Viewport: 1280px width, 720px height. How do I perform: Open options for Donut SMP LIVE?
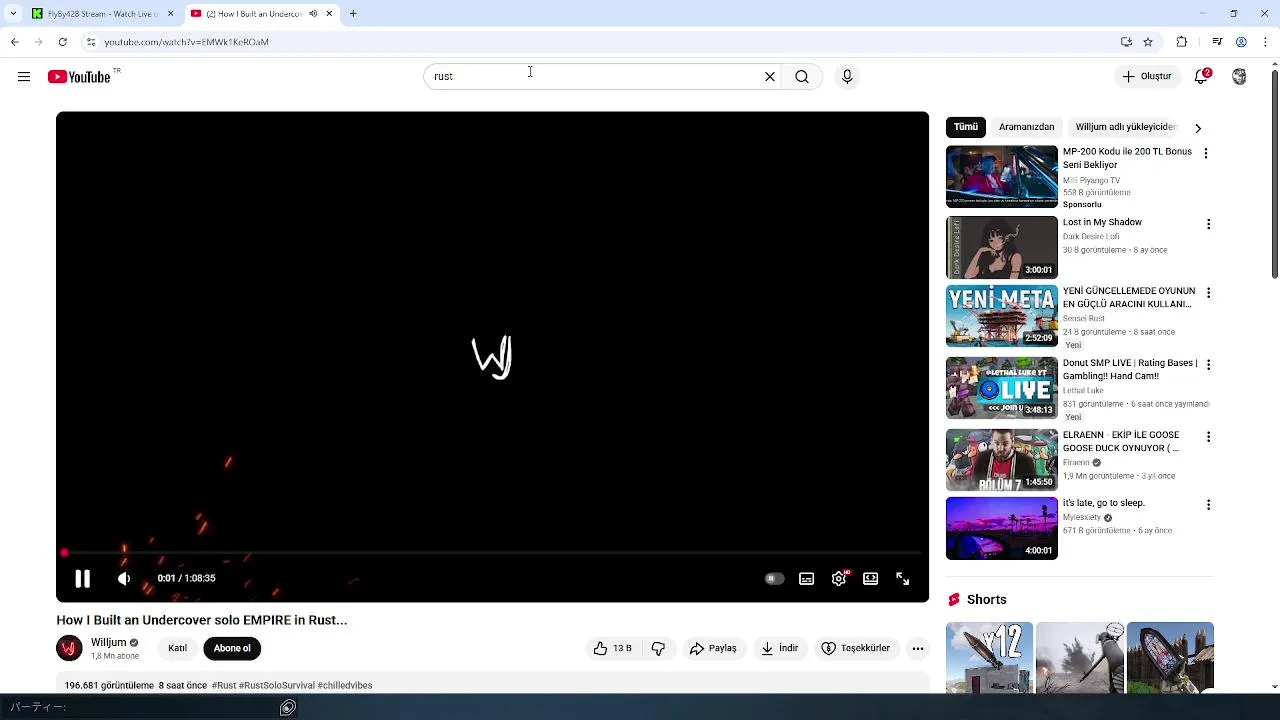coord(1208,365)
